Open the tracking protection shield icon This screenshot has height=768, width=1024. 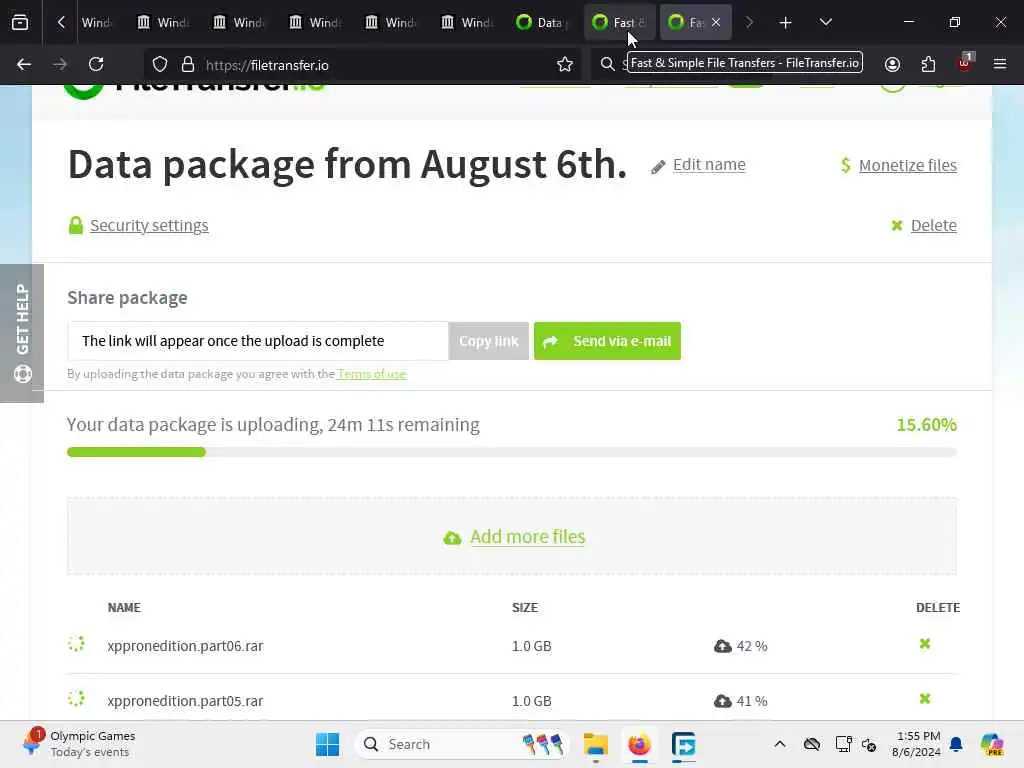tap(160, 64)
